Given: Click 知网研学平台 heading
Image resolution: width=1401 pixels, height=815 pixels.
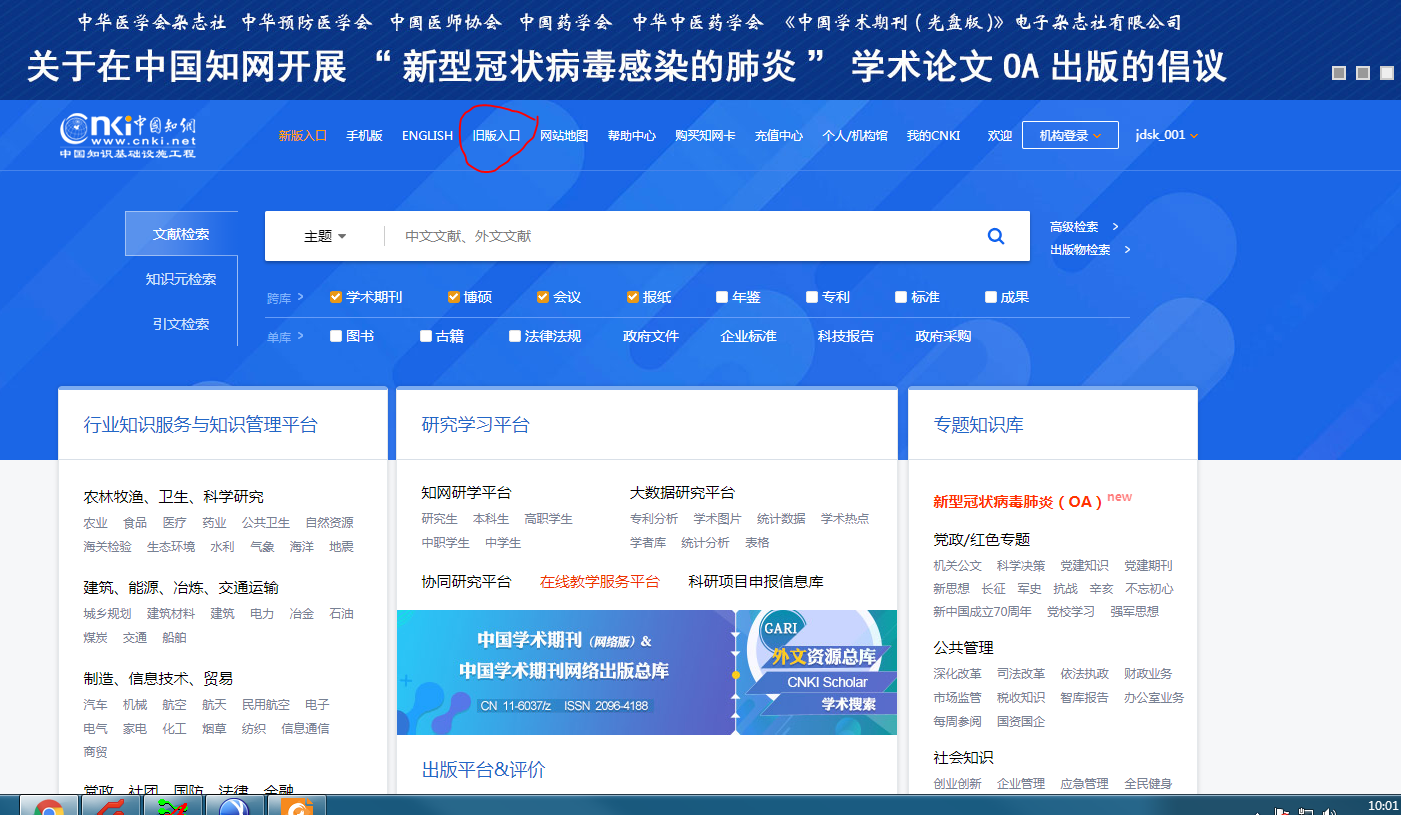Looking at the screenshot, I should (x=466, y=492).
